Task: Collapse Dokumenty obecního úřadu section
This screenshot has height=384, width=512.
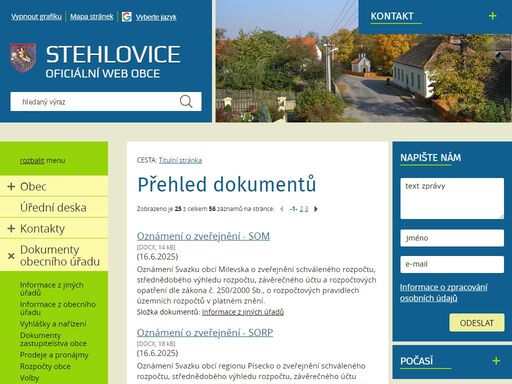Action: tap(11, 256)
